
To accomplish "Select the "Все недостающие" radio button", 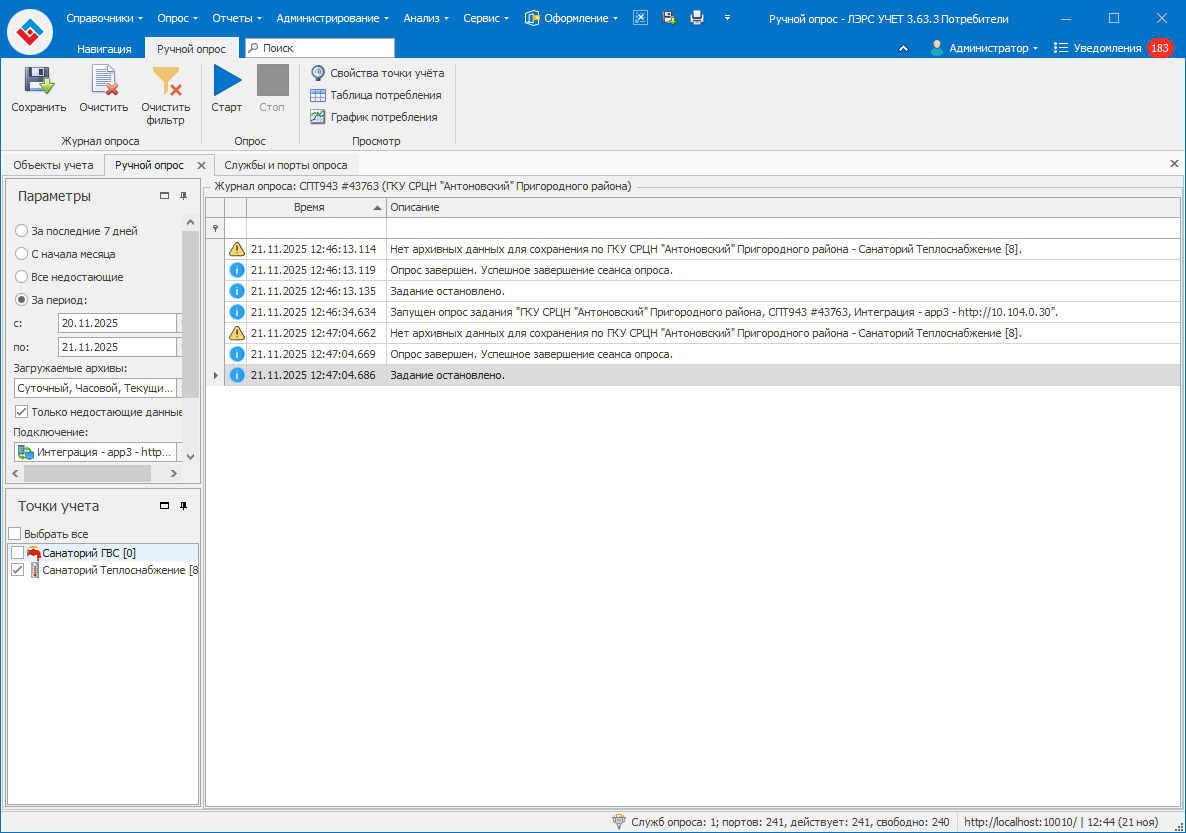I will click(22, 277).
